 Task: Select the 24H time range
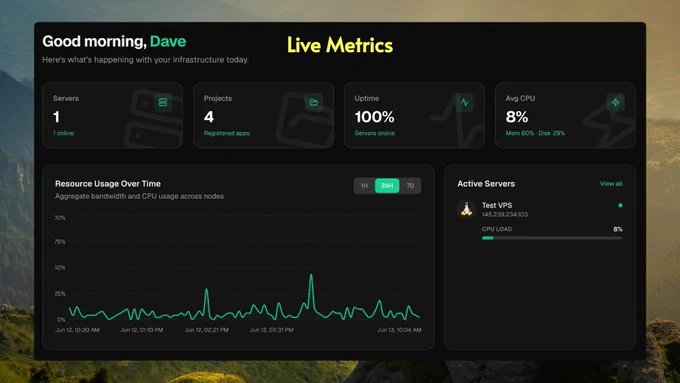[x=387, y=186]
